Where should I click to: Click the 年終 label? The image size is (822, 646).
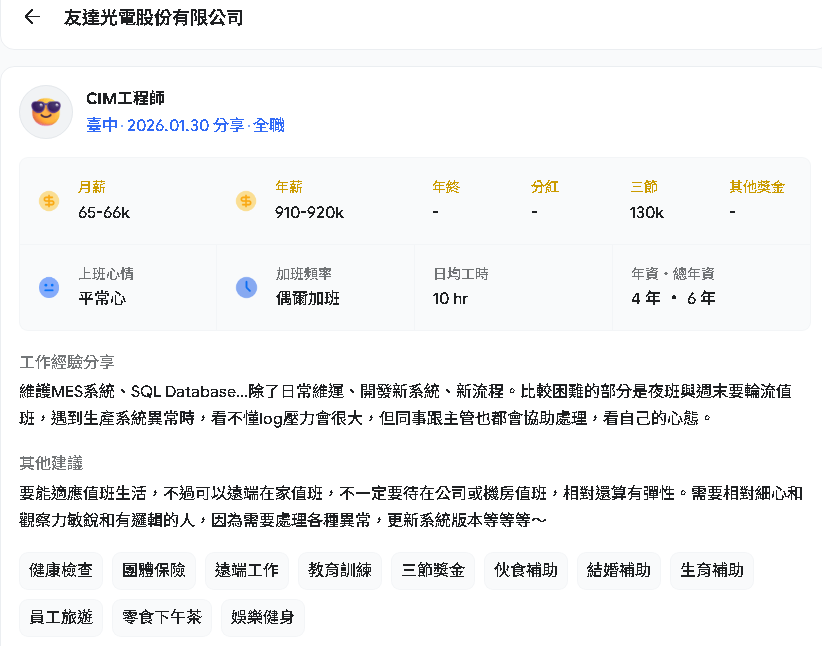tap(446, 187)
